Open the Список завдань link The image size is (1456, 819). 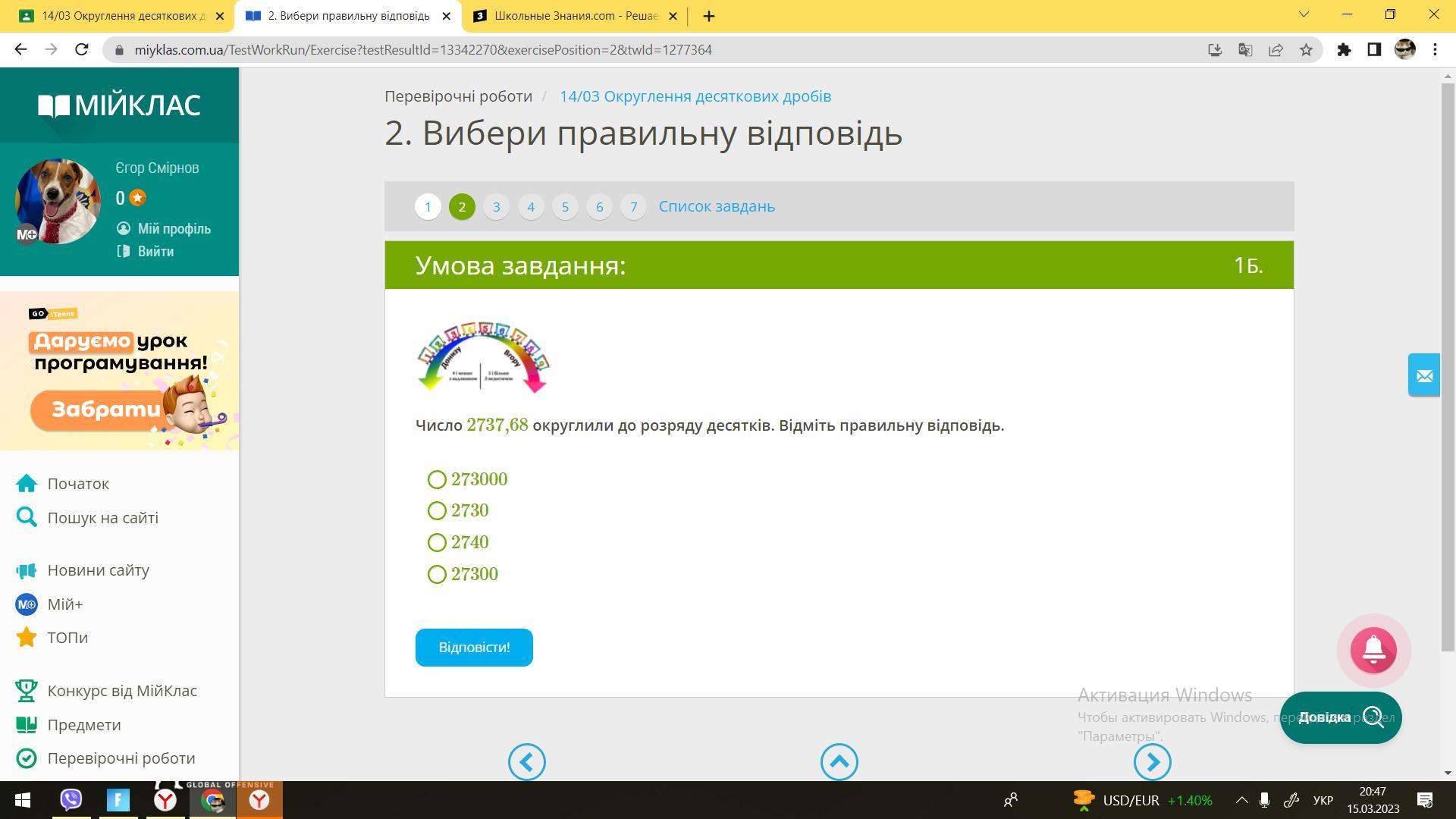(x=717, y=206)
